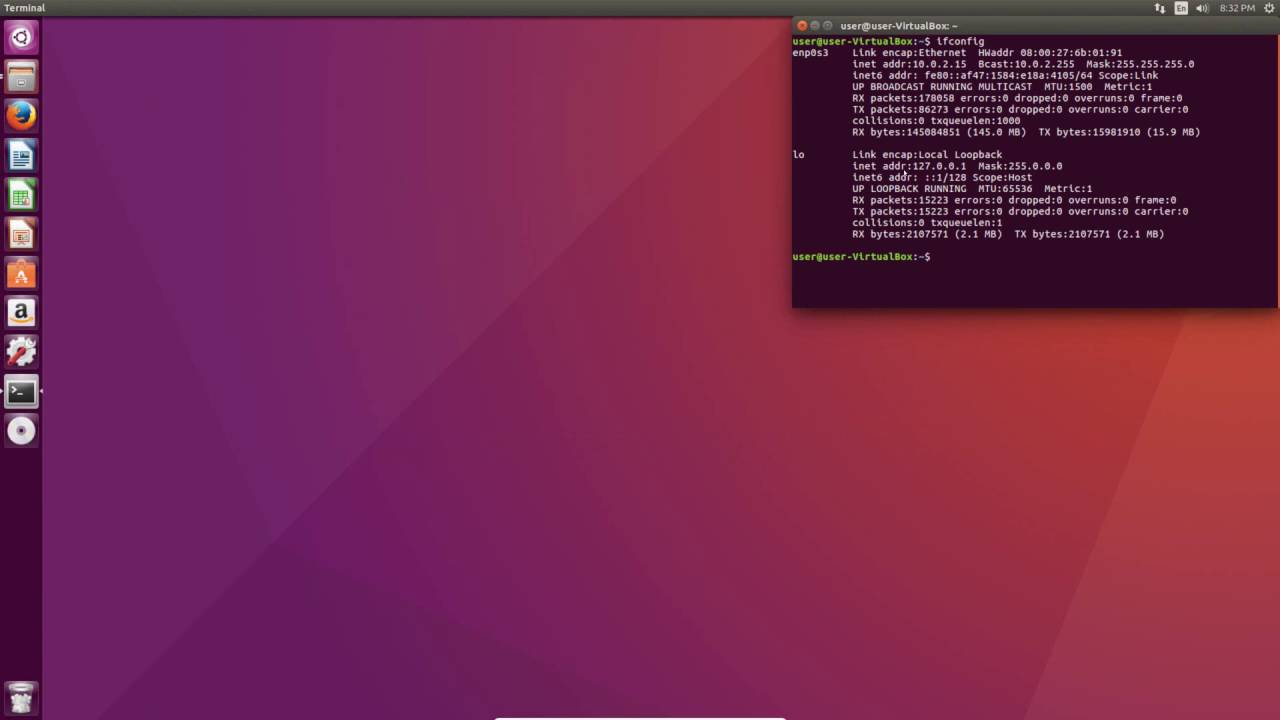Image resolution: width=1280 pixels, height=720 pixels.
Task: Click terminal title user@user-VirtualBox: ~
Action: (x=899, y=26)
